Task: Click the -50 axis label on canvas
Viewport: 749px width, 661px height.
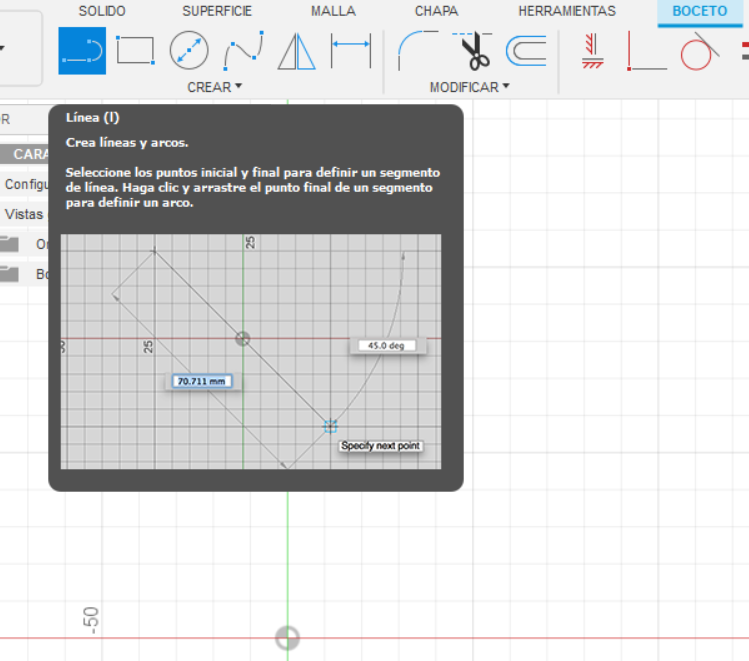Action: tap(91, 620)
